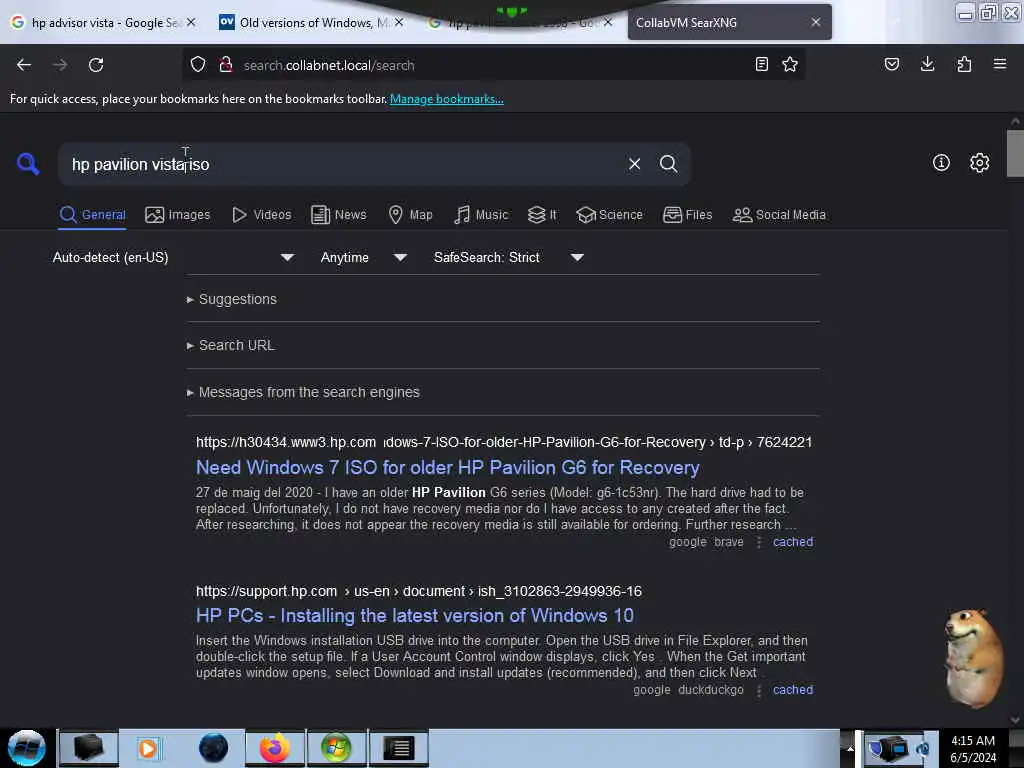Click the taskbar clock showing 4:15 AM
This screenshot has width=1024, height=768.
[973, 748]
